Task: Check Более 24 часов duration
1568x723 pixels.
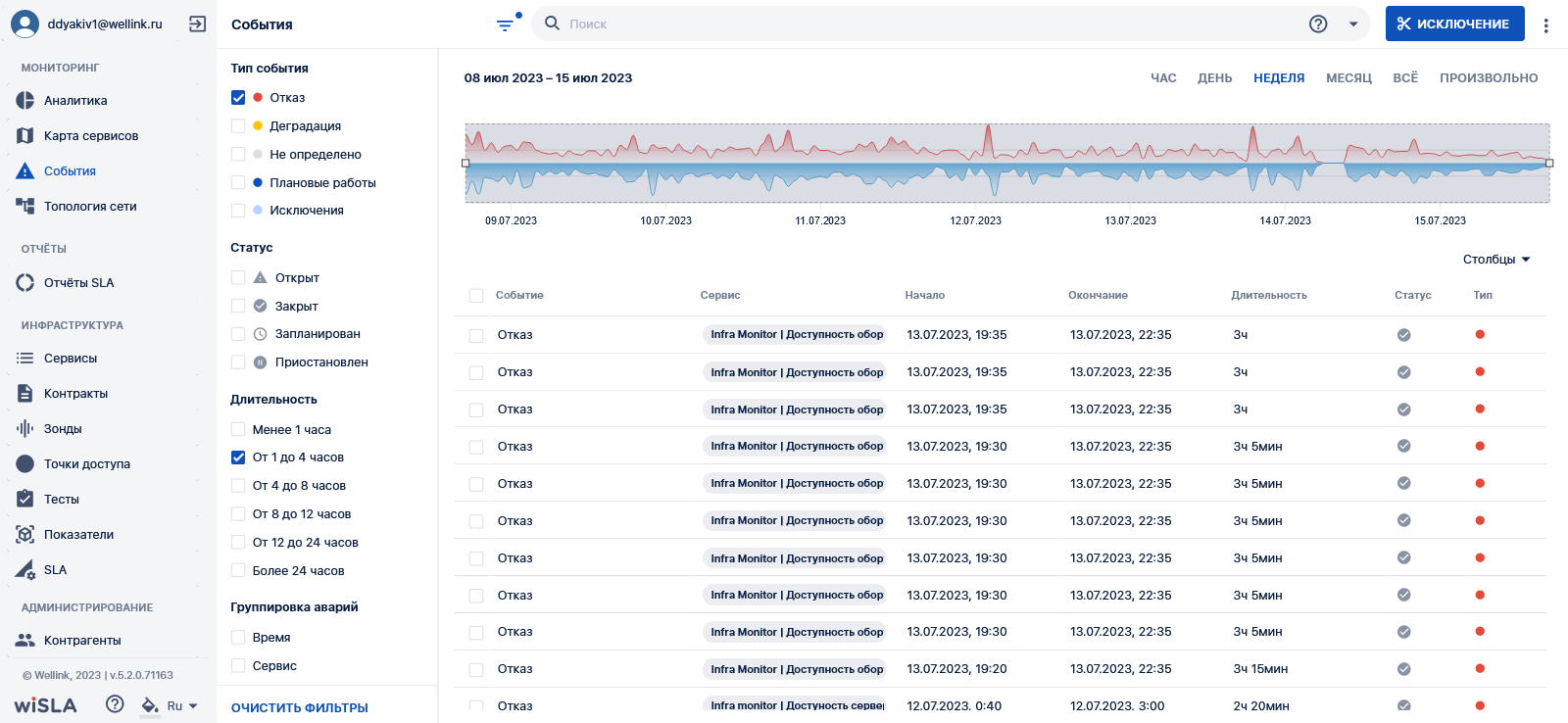Action: point(238,571)
